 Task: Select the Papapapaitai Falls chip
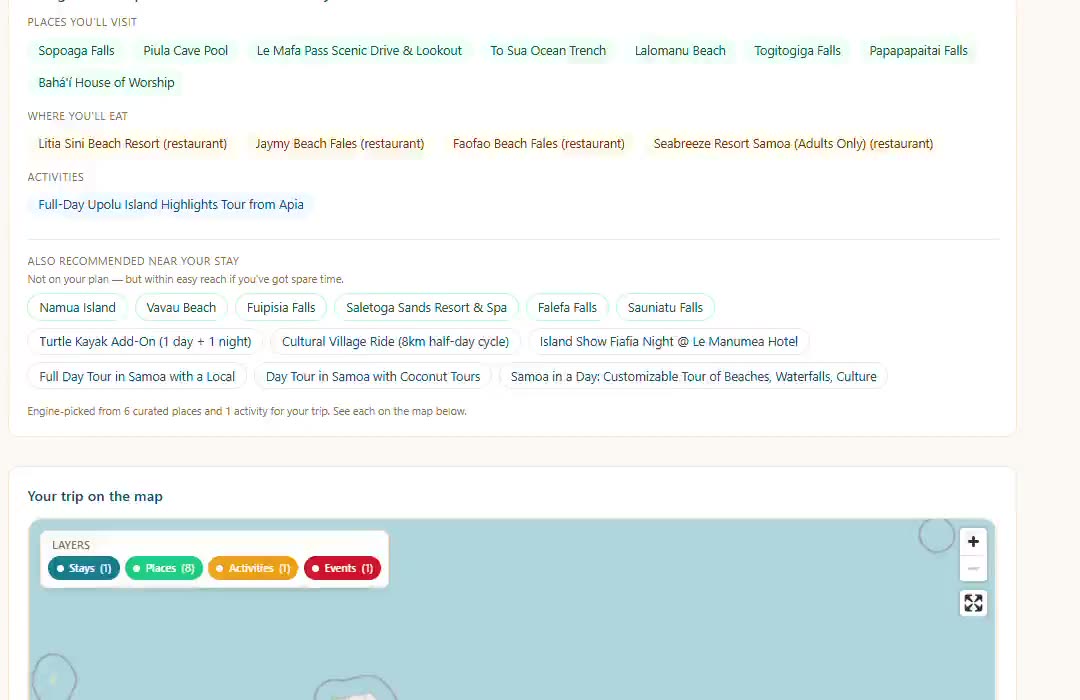coord(918,51)
